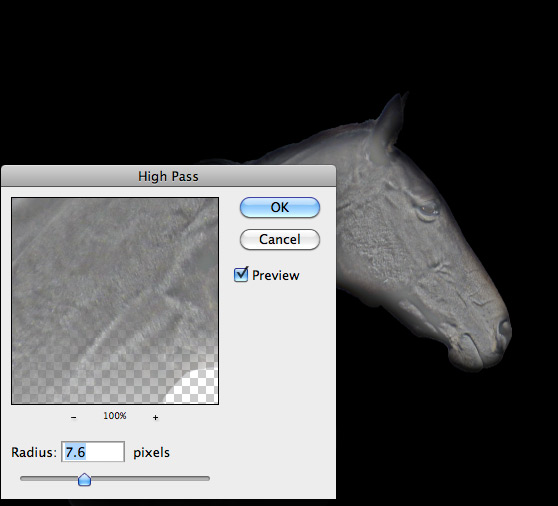Click the Preview label text
This screenshot has height=506, width=558.
[x=275, y=275]
